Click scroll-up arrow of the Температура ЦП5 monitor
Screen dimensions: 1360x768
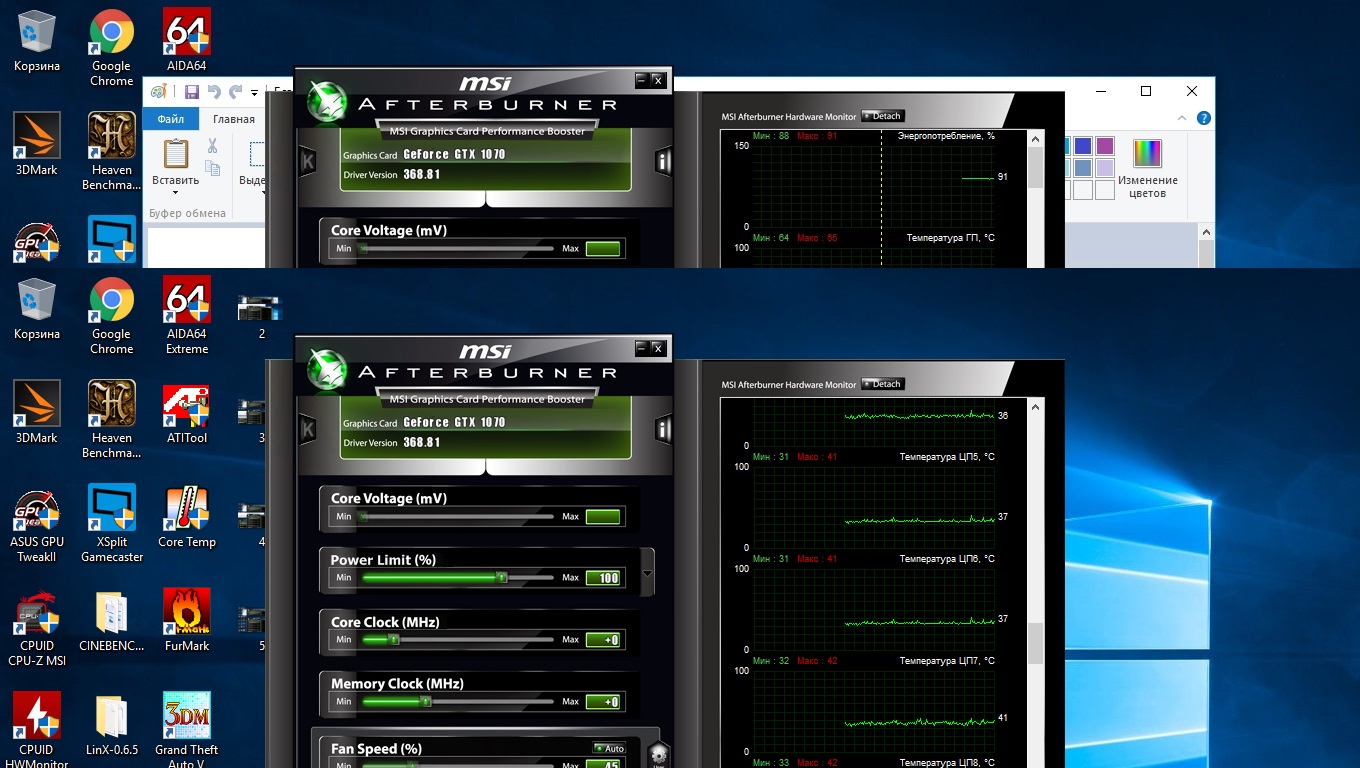coord(1036,407)
